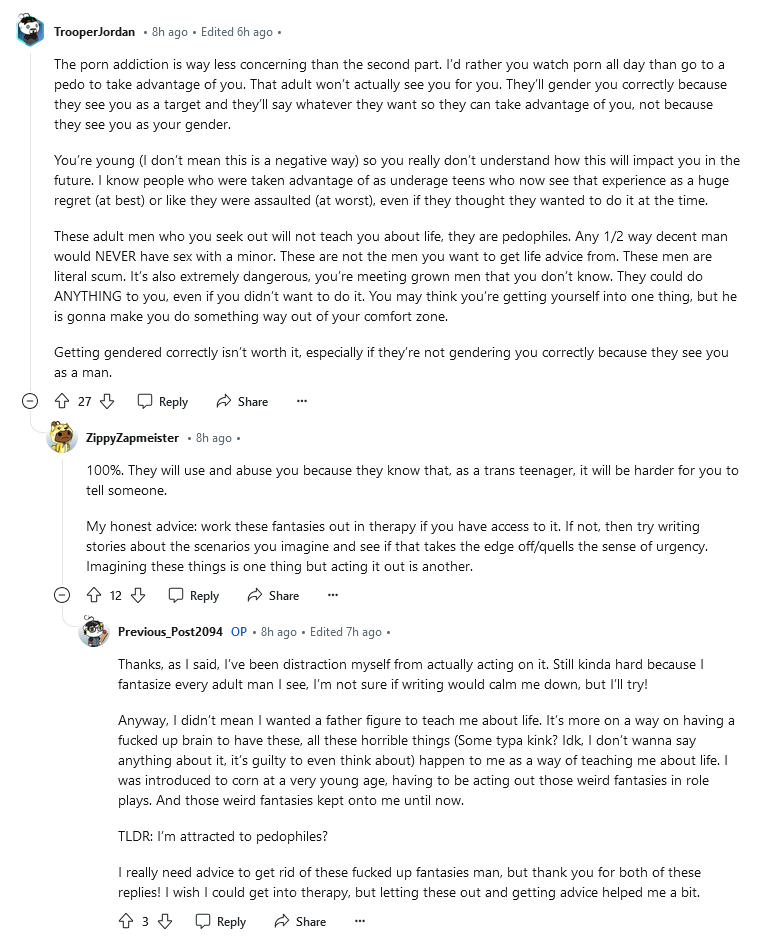Reply to ZippyZapmeister's comment
Screen dimensions: 757x952
click(193, 595)
